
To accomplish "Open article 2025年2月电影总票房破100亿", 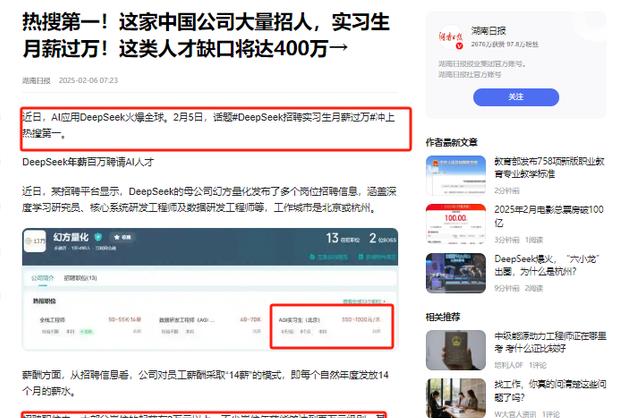I will [x=549, y=216].
